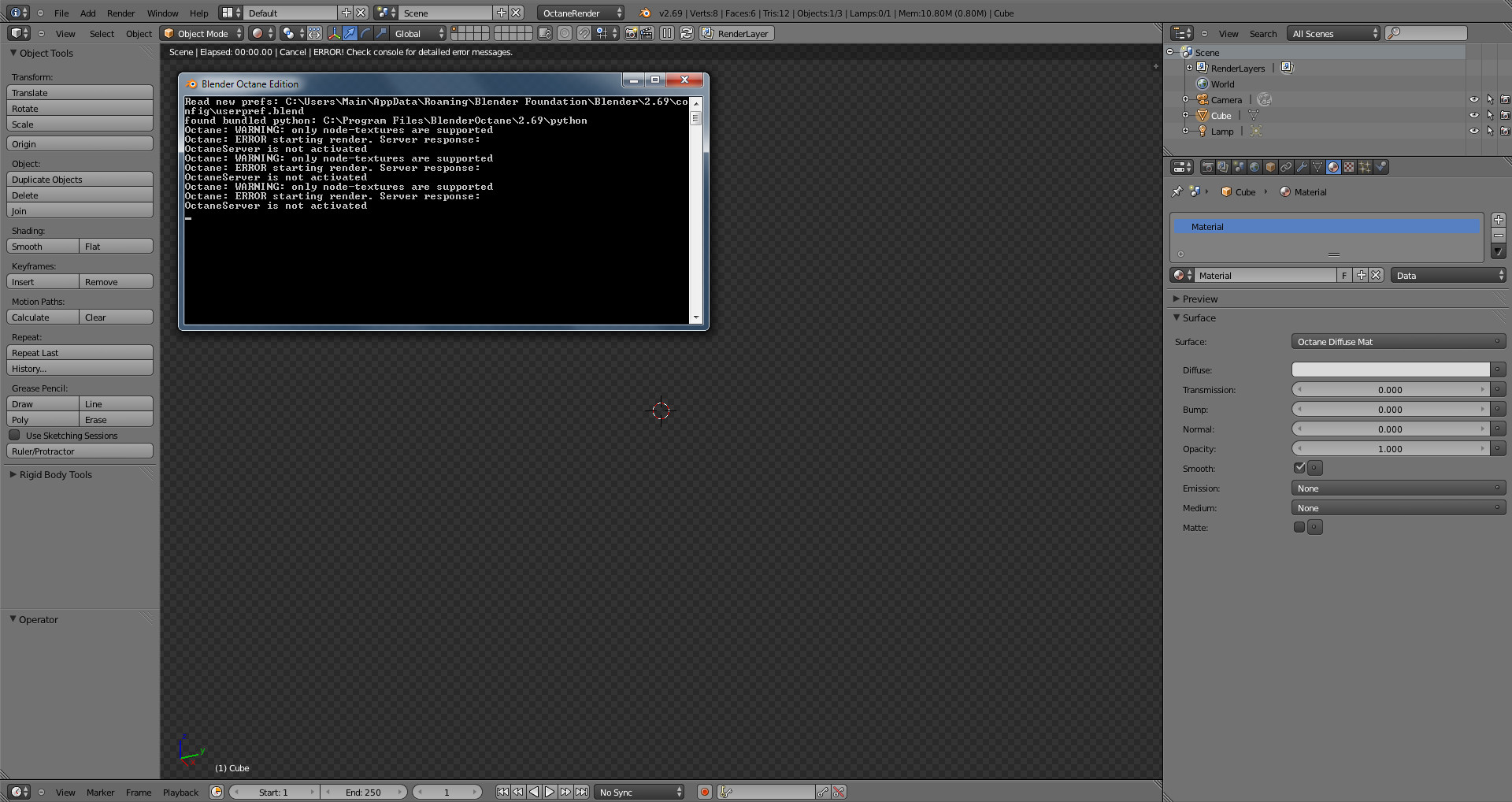Open the Object properties tab
The height and width of the screenshot is (802, 1512).
click(x=1270, y=167)
